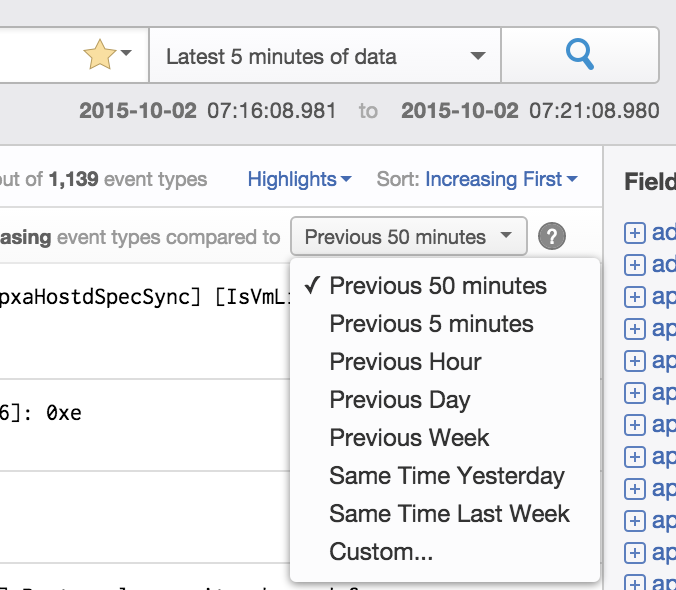Collapse the Previous 50 minutes comparison dropdown
676x590 pixels.
408,237
